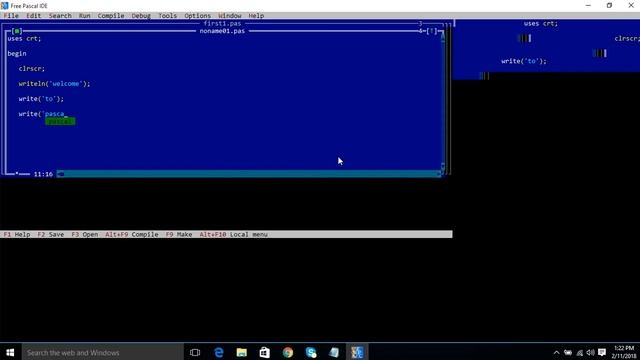Click the 11:16 cursor position indicator

(43, 174)
